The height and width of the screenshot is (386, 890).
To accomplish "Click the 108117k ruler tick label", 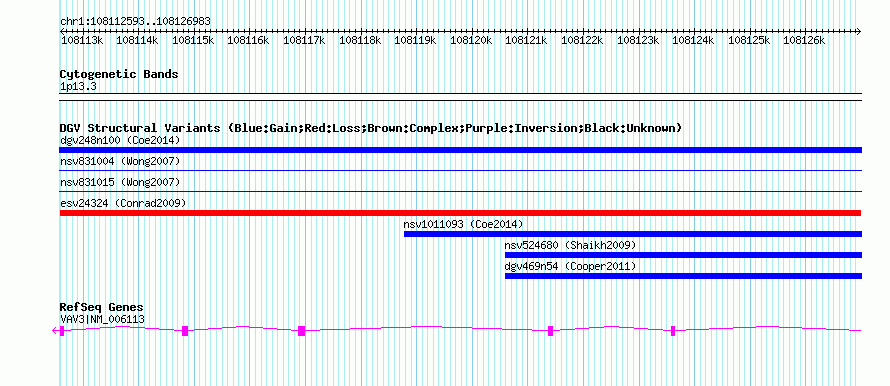I will [304, 40].
